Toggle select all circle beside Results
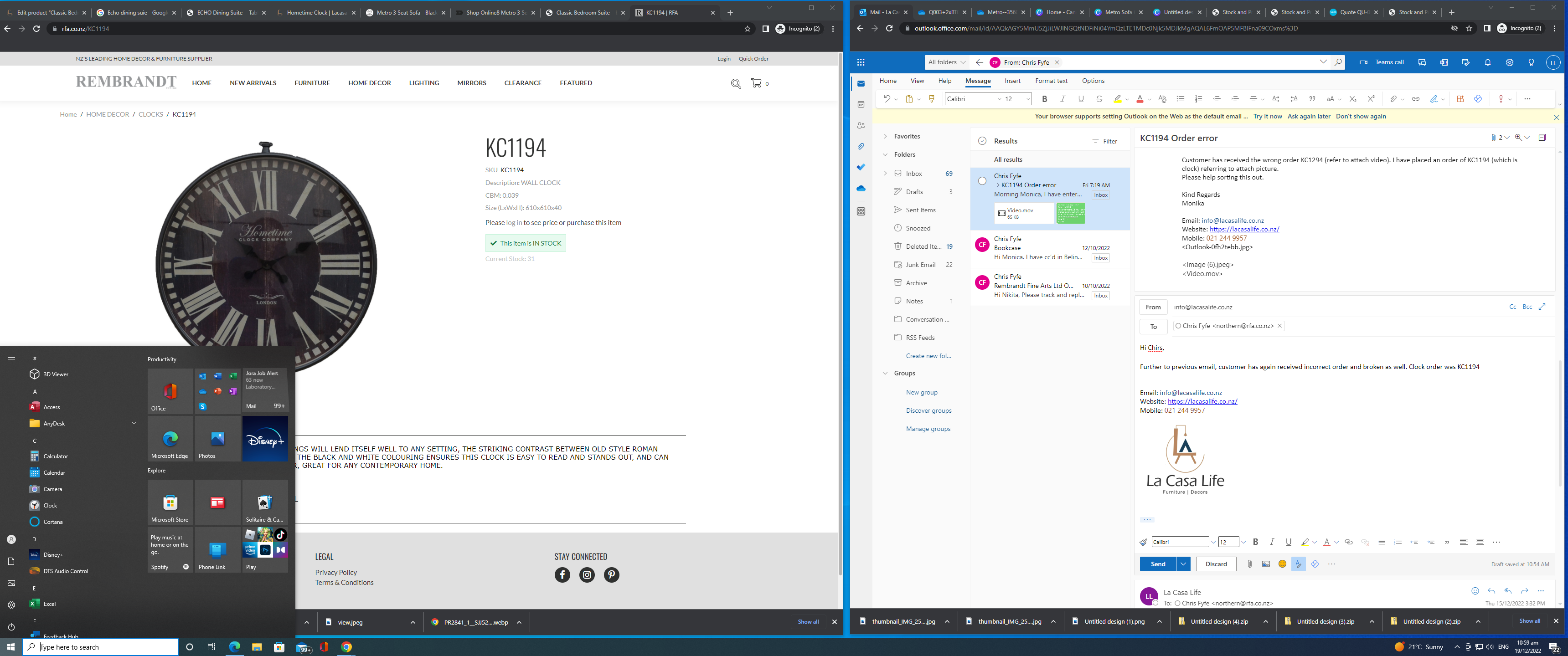Image resolution: width=1568 pixels, height=656 pixels. pos(982,141)
